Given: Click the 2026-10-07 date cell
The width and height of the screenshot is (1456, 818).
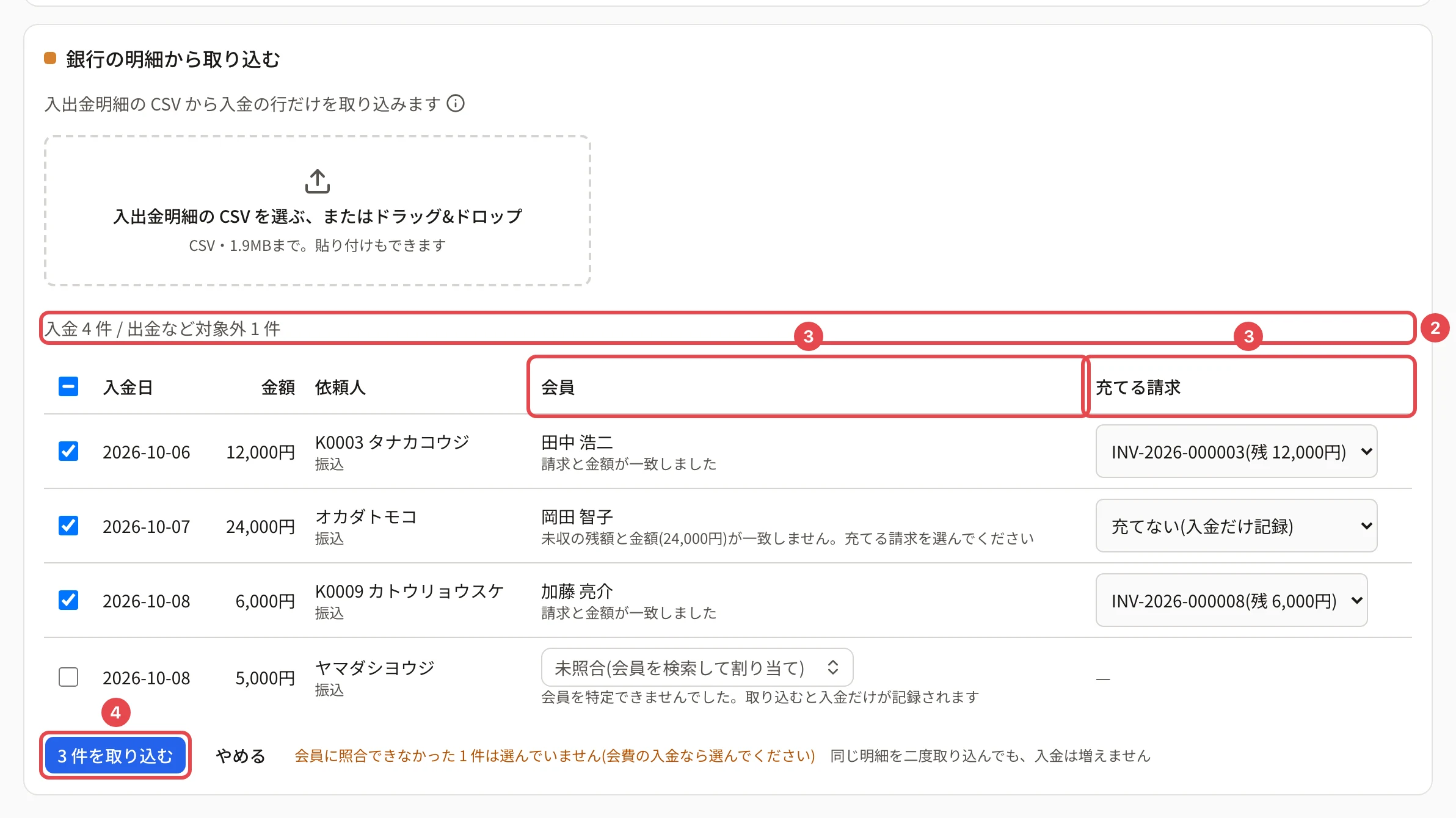Looking at the screenshot, I should tap(147, 527).
